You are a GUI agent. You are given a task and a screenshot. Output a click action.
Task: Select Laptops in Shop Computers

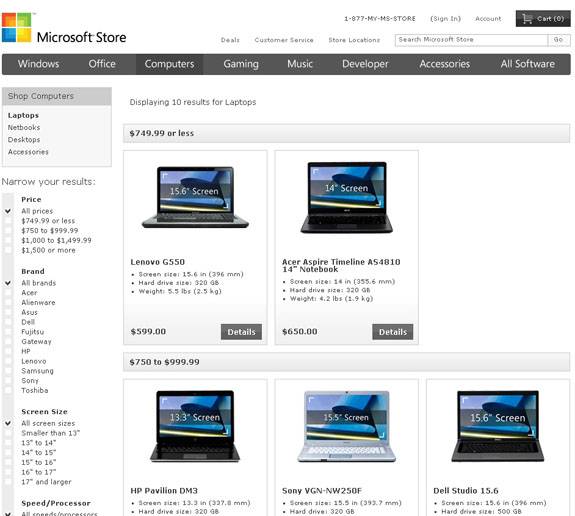pyautogui.click(x=23, y=115)
